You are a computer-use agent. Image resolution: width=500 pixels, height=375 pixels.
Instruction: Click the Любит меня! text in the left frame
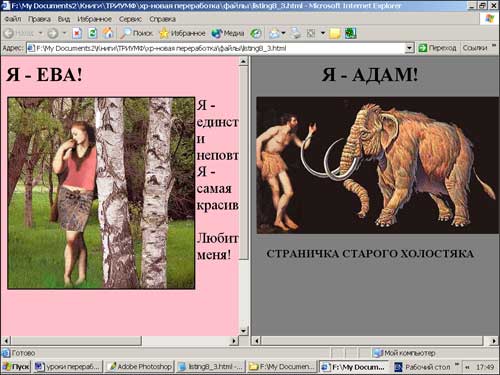point(217,247)
